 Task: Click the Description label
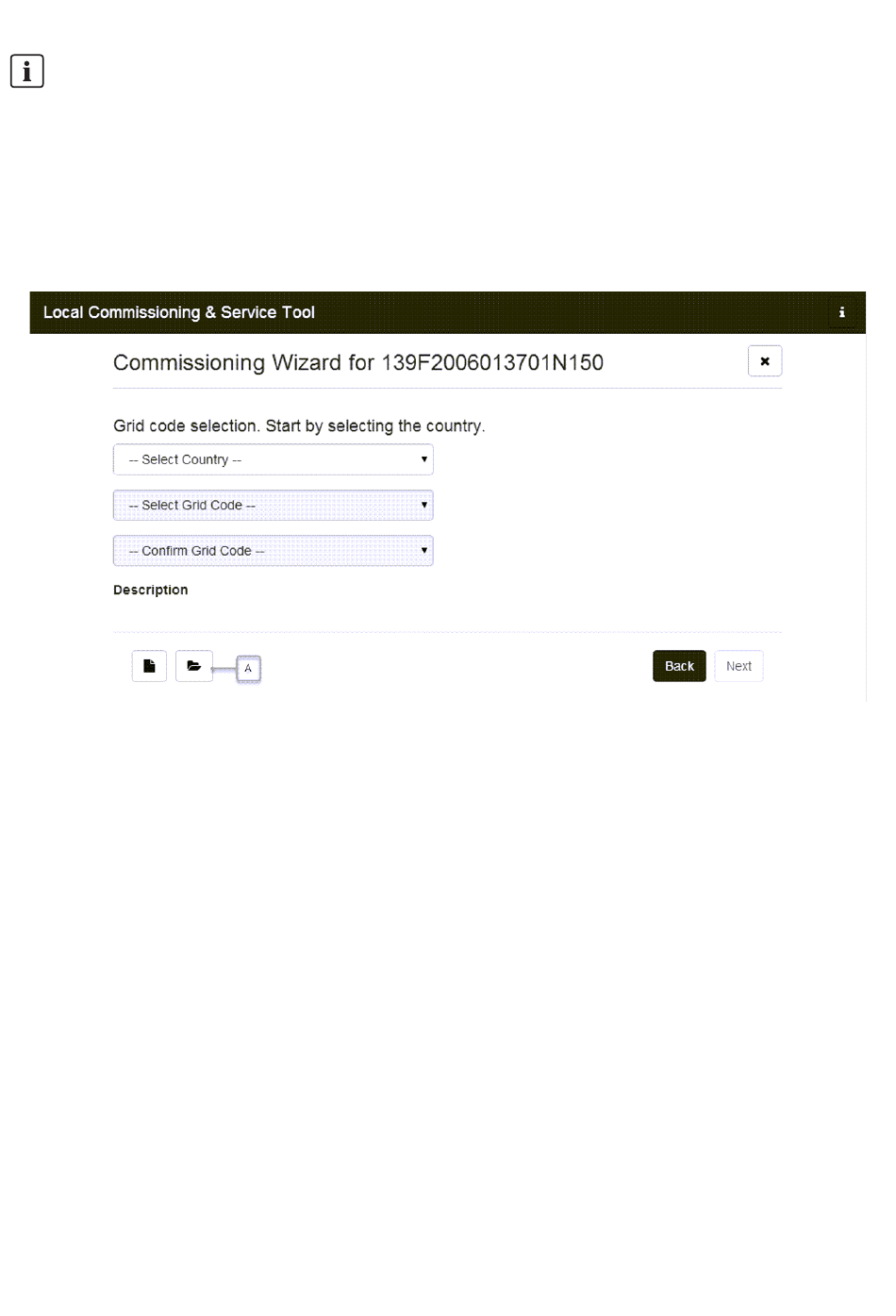[151, 591]
